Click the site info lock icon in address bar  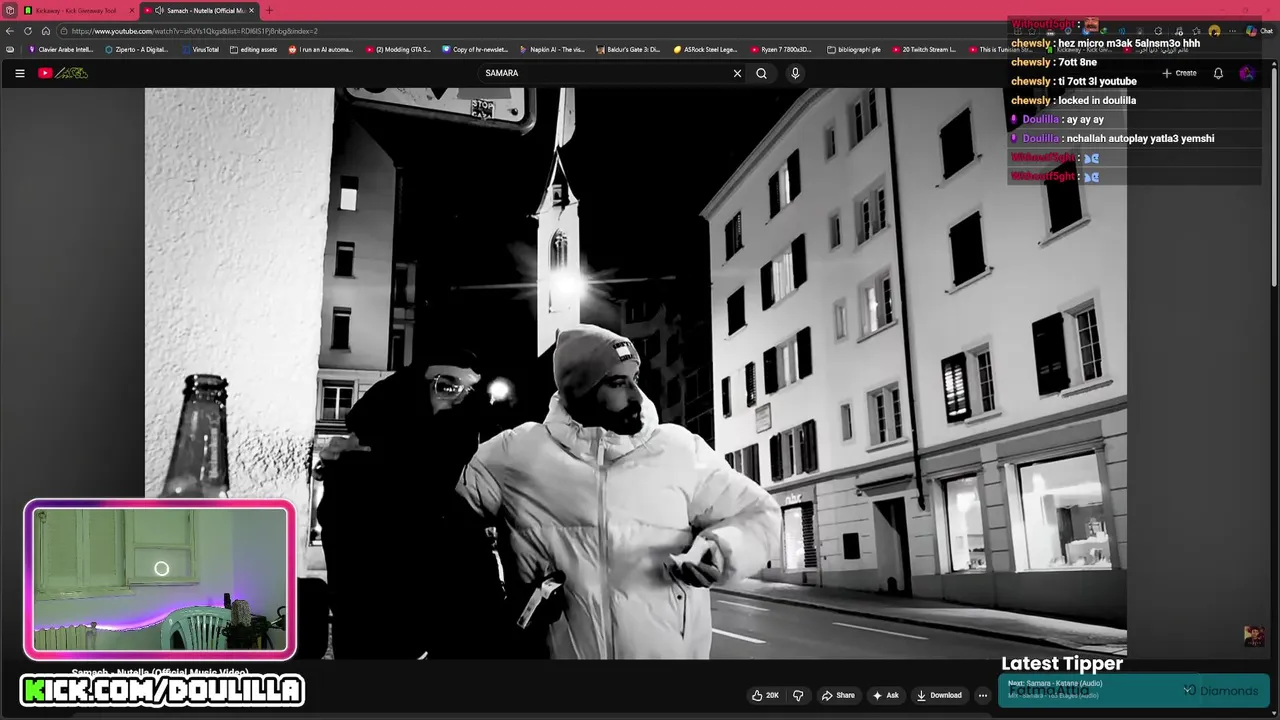point(63,31)
